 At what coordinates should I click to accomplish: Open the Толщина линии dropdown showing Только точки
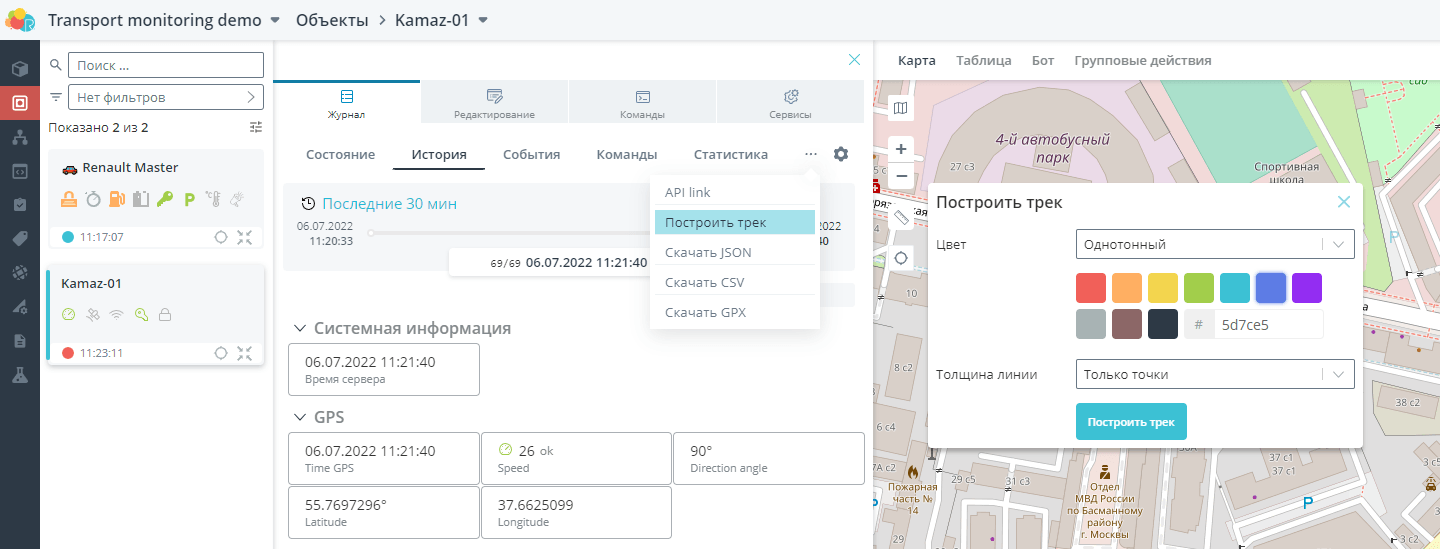[x=1215, y=374]
